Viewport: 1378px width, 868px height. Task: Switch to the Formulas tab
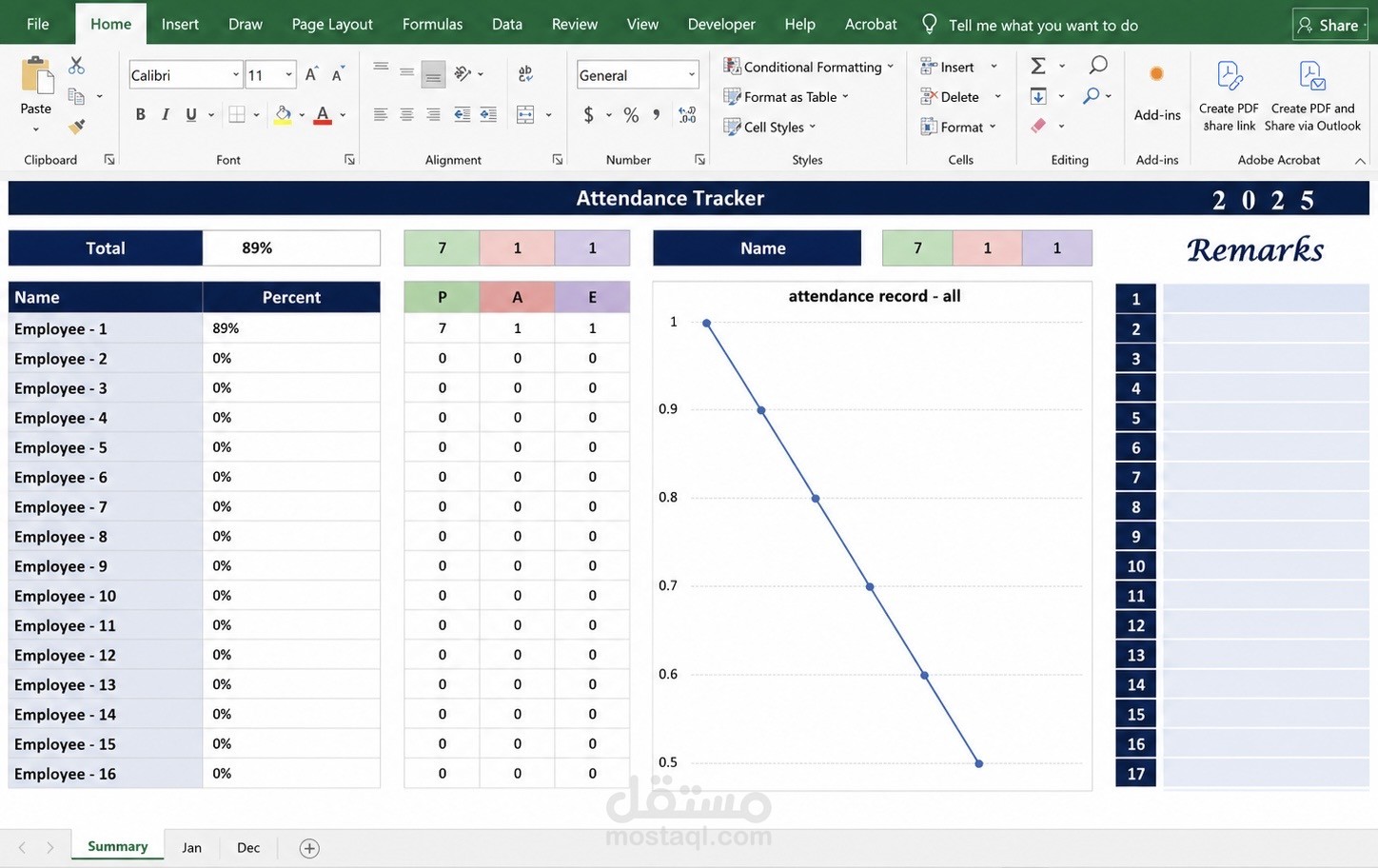coord(432,24)
